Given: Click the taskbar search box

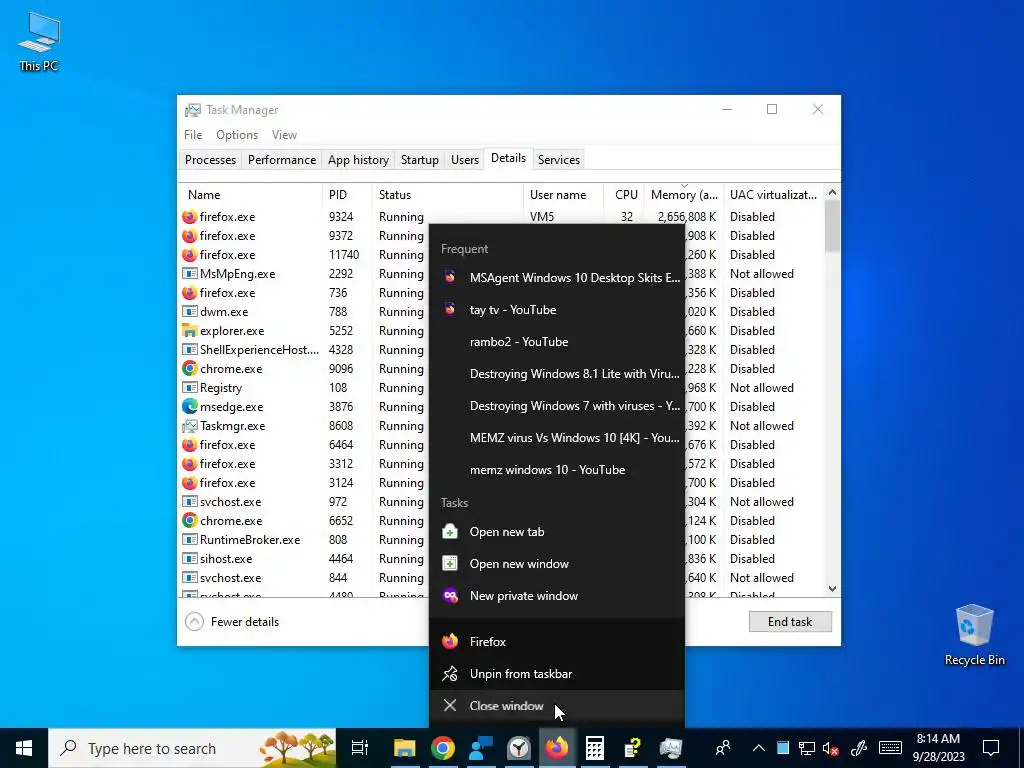Looking at the screenshot, I should (x=192, y=748).
